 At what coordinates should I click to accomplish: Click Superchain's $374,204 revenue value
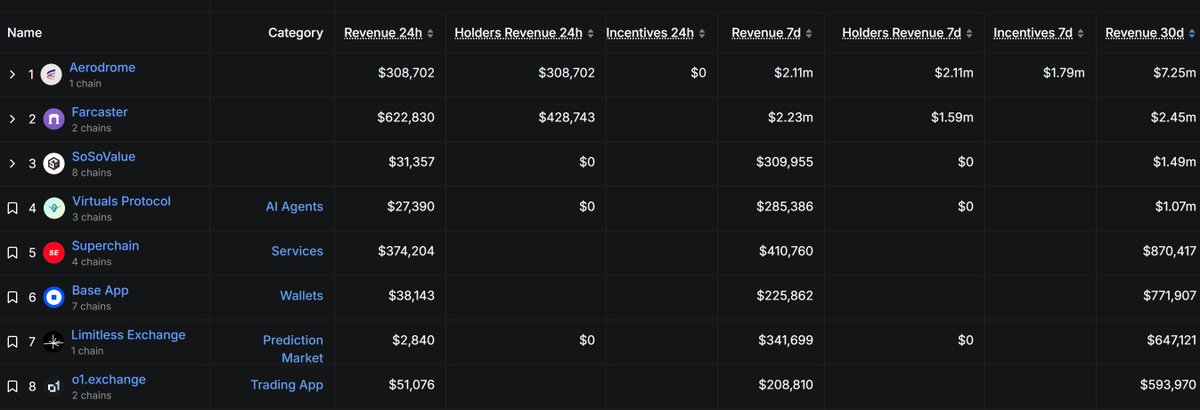pyautogui.click(x=406, y=252)
